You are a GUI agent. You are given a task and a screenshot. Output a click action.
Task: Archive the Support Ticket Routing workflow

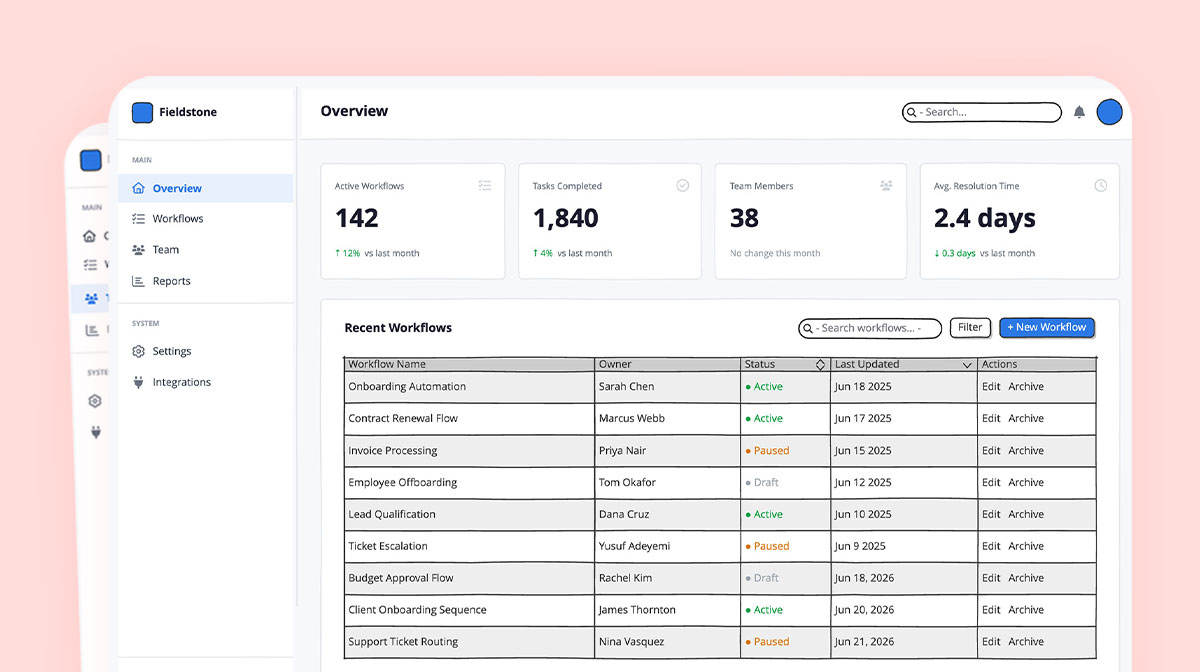tap(1026, 642)
